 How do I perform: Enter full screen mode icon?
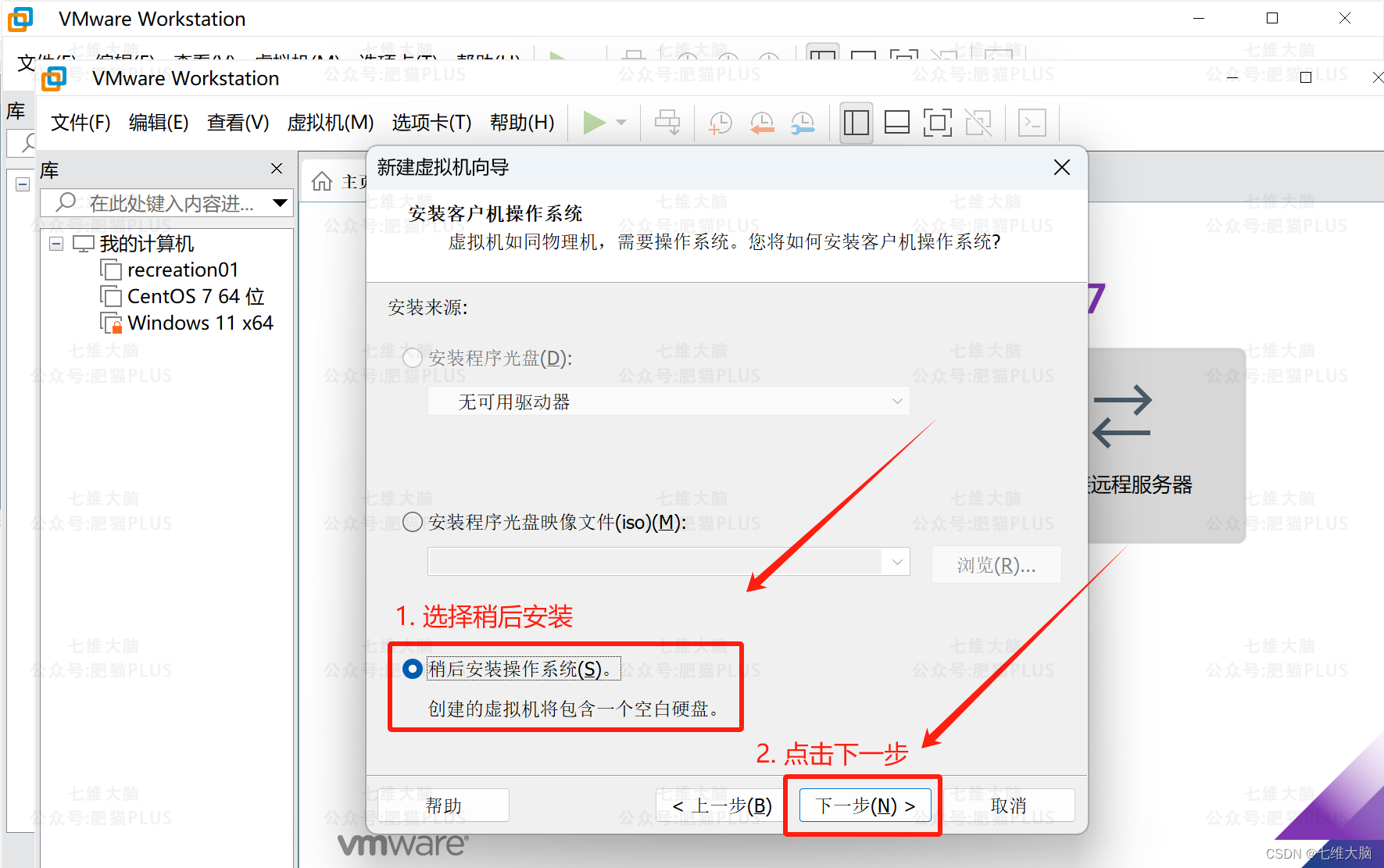click(938, 123)
